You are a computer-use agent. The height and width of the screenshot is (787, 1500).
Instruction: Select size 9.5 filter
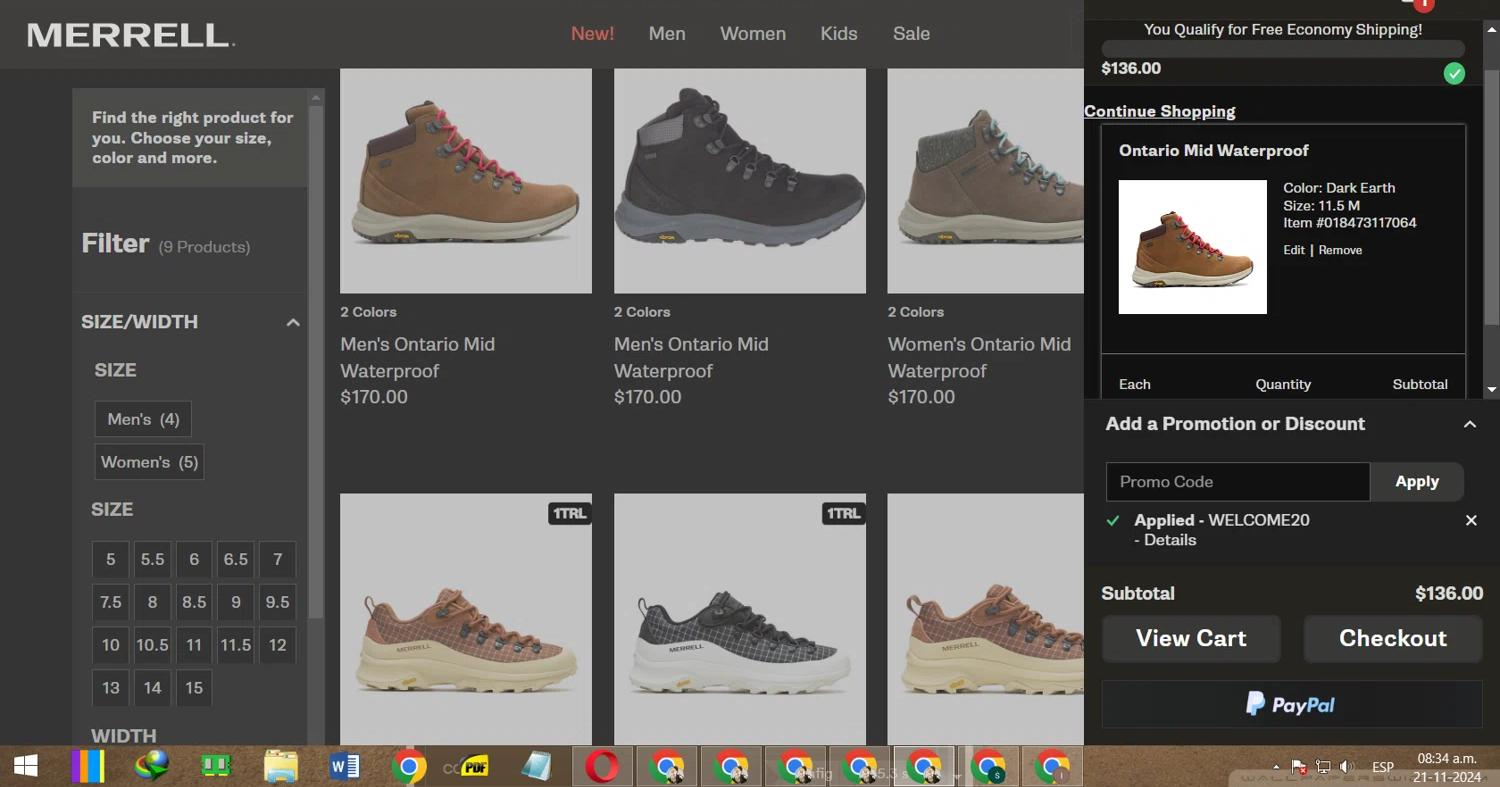tap(277, 602)
